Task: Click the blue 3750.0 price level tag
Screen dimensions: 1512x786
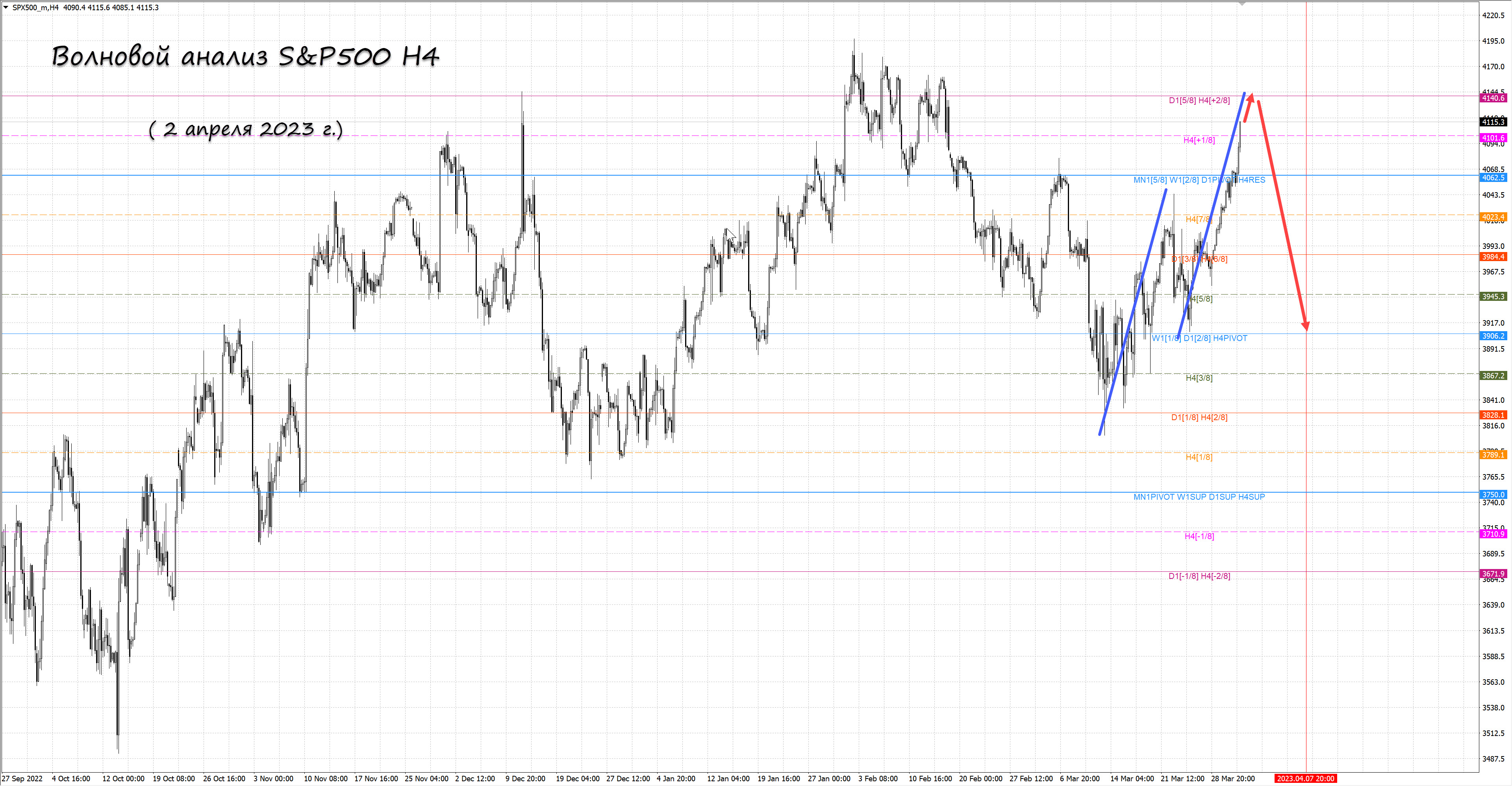Action: (1493, 494)
